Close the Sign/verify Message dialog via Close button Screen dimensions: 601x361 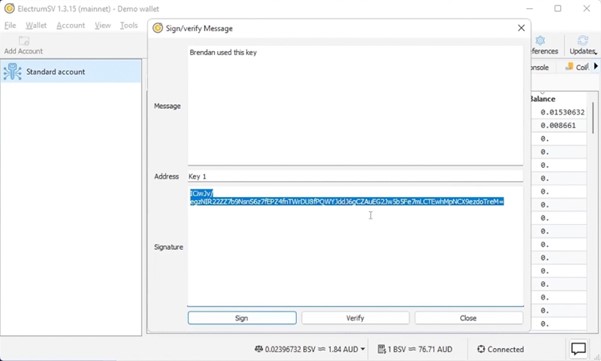468,318
